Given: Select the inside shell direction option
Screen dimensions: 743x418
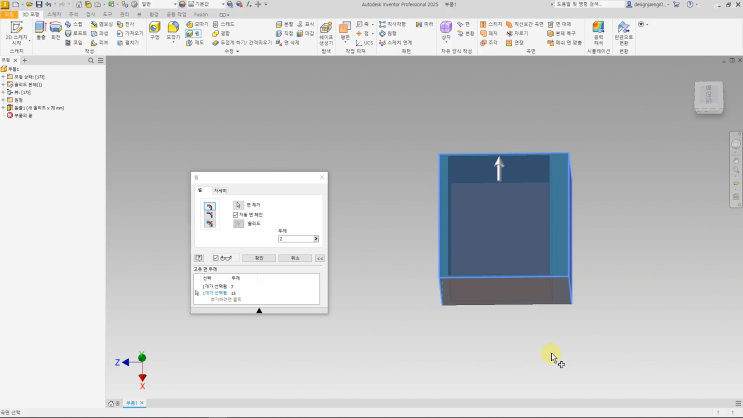Looking at the screenshot, I should (x=209, y=206).
